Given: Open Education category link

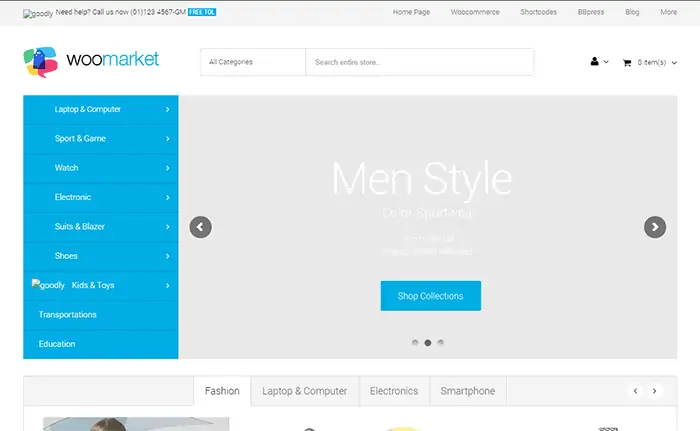Looking at the screenshot, I should (57, 344).
